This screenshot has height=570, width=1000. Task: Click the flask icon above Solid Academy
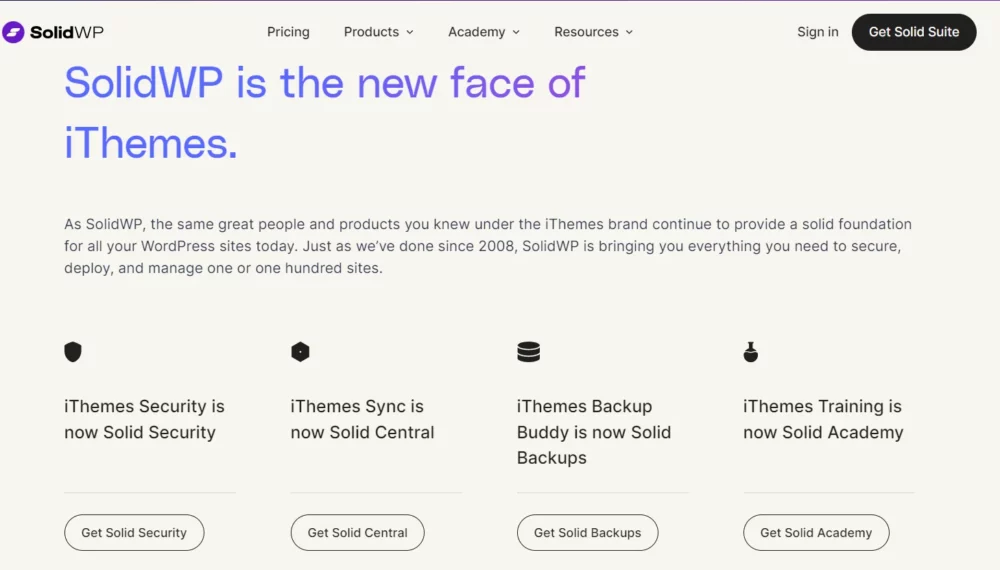coord(751,351)
